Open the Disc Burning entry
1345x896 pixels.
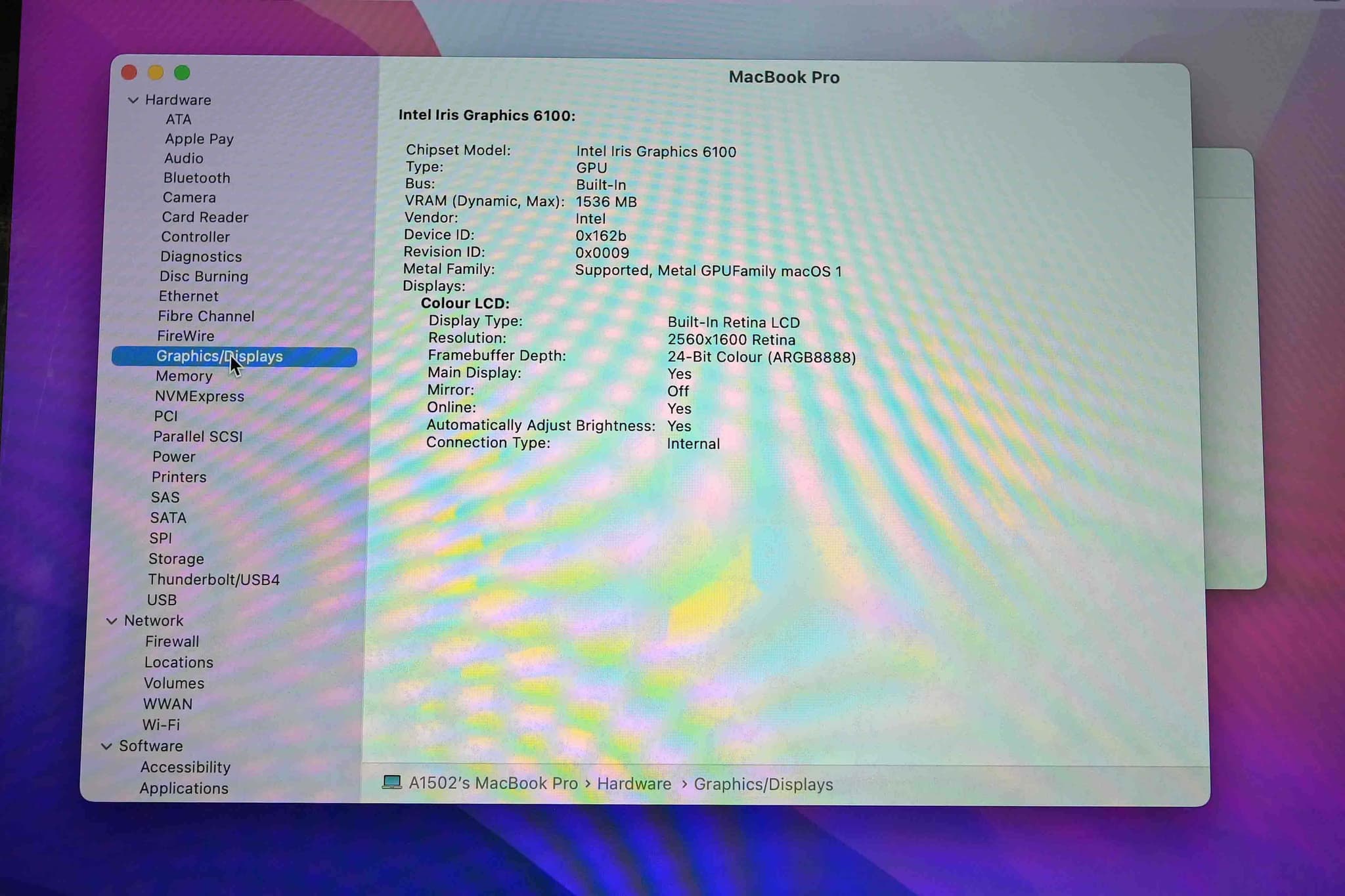204,276
